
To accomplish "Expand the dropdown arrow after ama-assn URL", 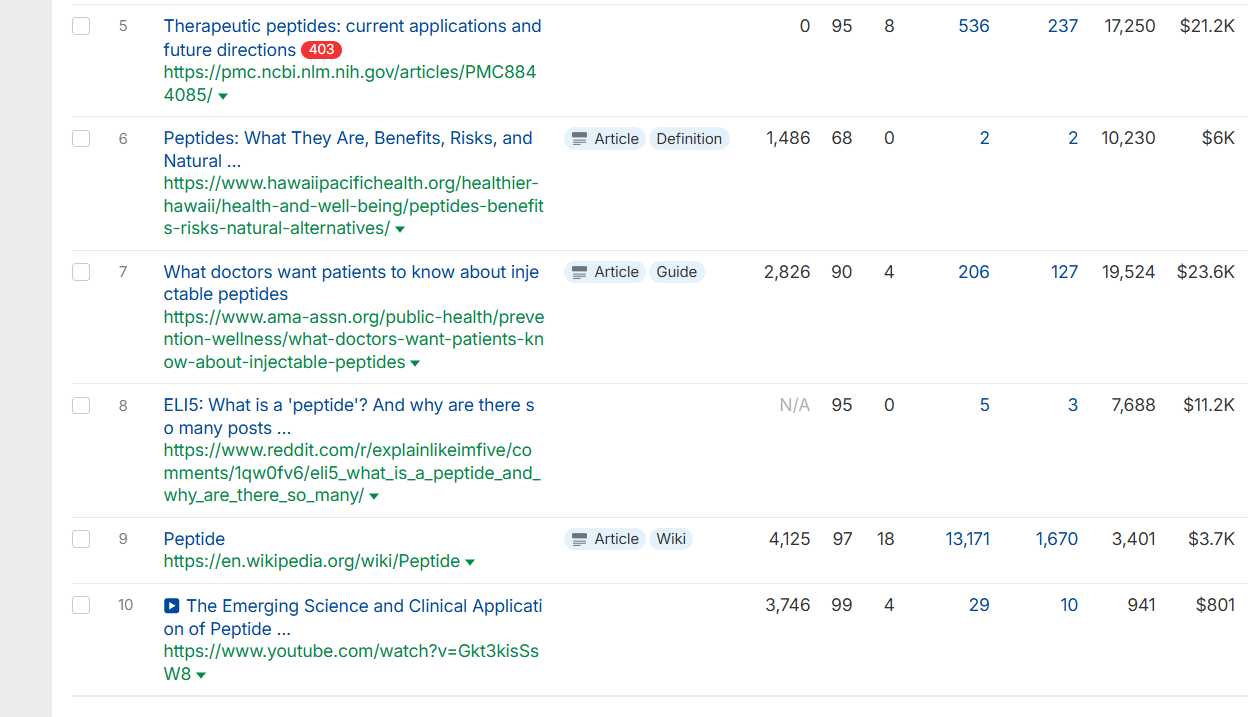I will point(415,363).
